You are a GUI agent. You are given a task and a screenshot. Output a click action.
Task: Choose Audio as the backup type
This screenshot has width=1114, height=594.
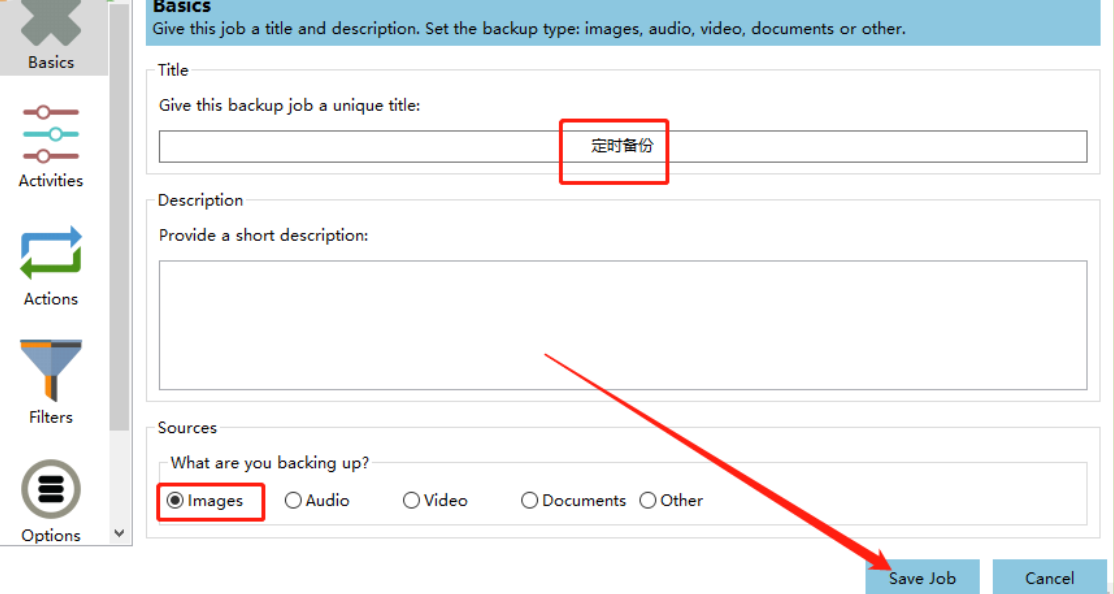293,501
